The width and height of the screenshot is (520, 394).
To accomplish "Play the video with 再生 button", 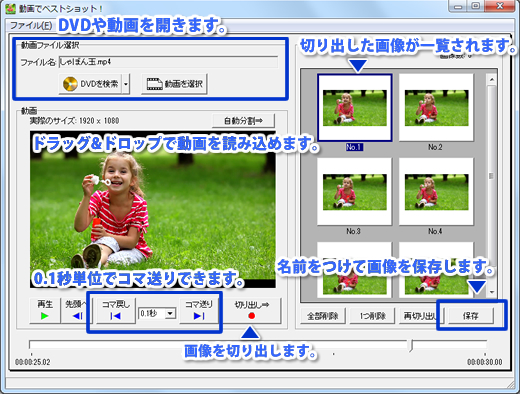I will (45, 310).
